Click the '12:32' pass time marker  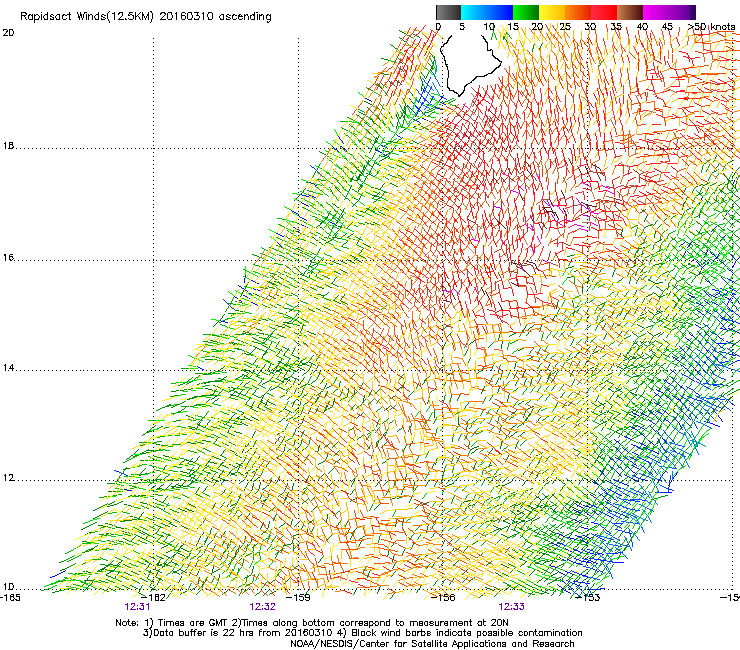coord(262,607)
